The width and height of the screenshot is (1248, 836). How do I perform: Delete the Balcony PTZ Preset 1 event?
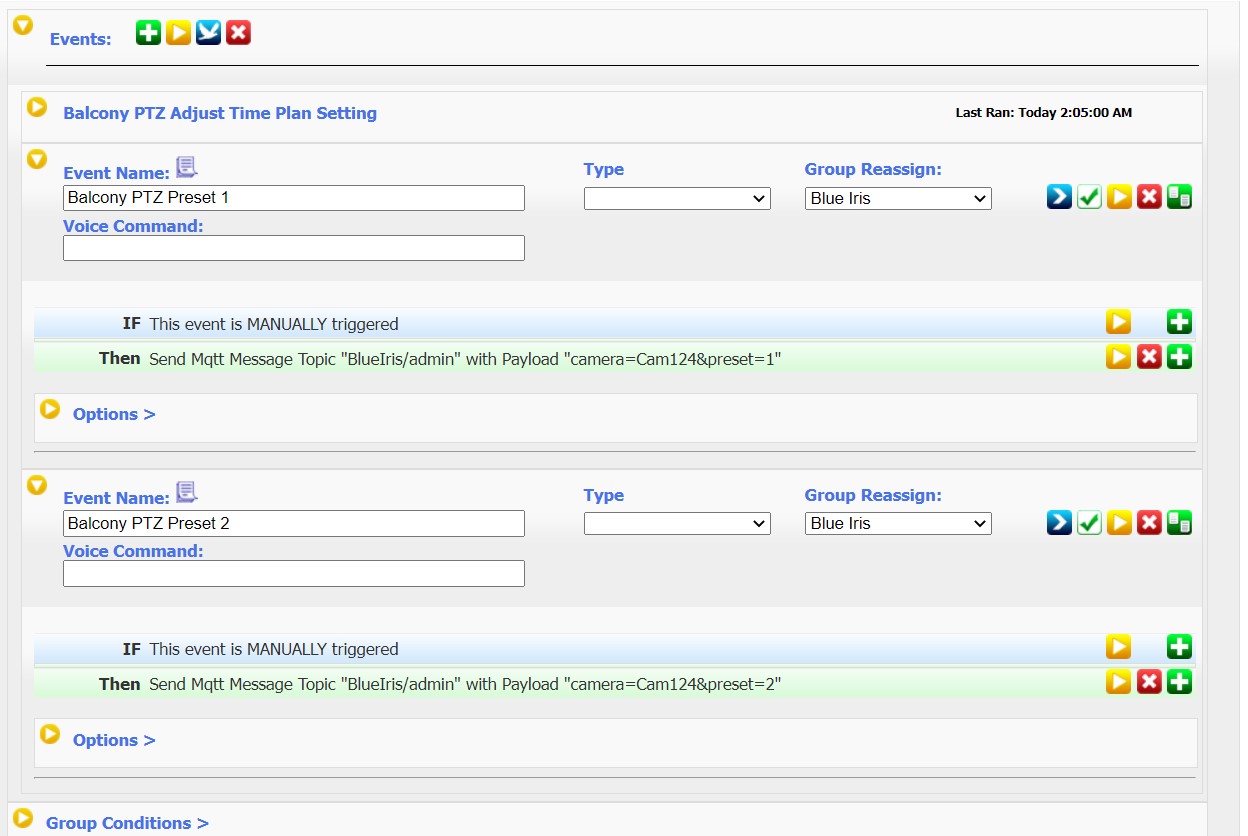[x=1149, y=197]
